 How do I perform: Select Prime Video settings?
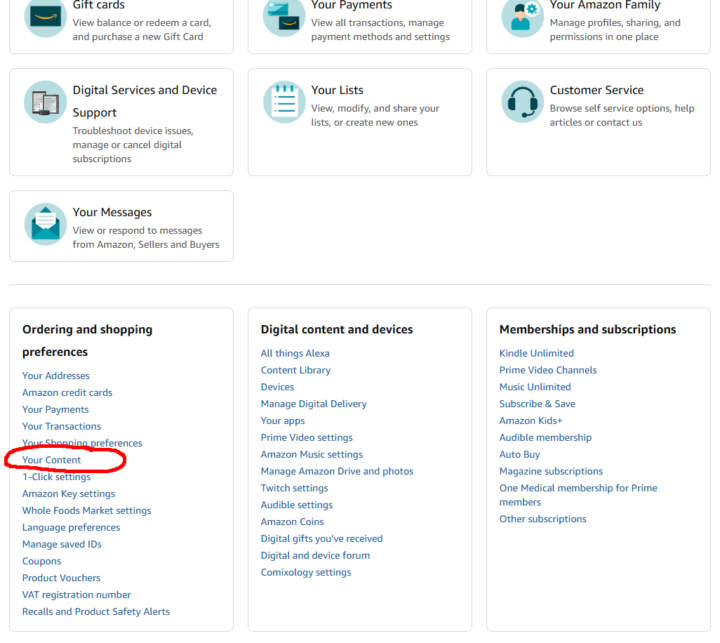click(x=306, y=437)
